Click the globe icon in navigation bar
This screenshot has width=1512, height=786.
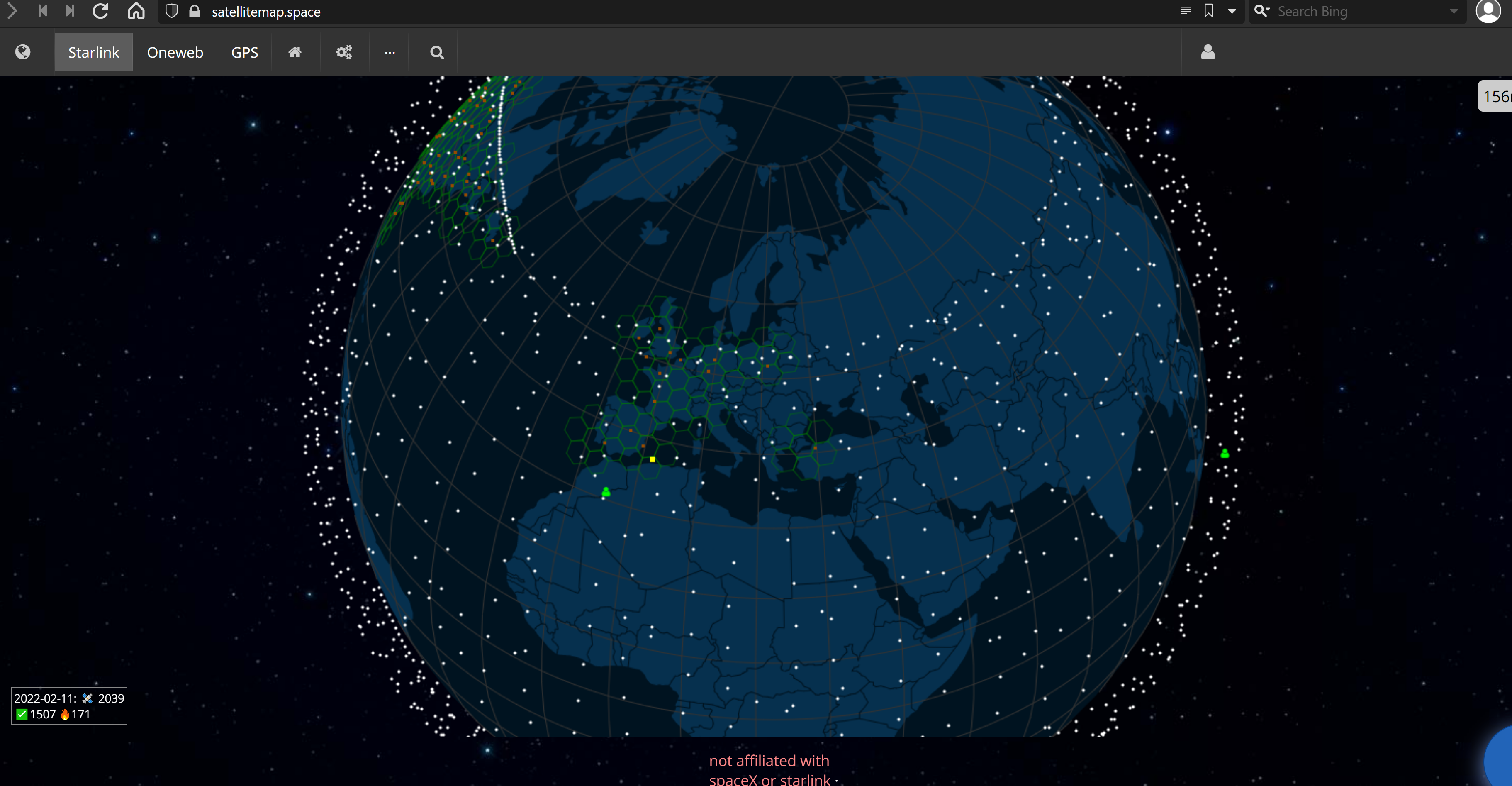coord(23,52)
